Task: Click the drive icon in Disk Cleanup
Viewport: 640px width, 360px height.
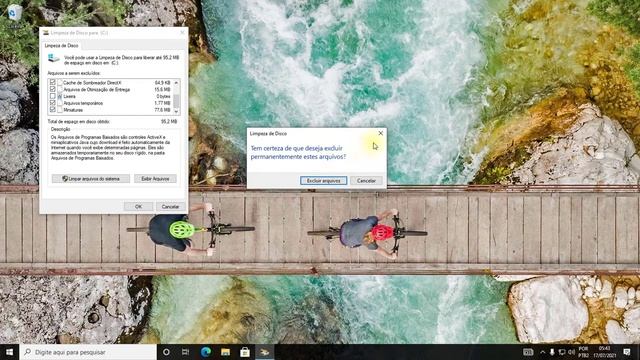Action: 54,59
